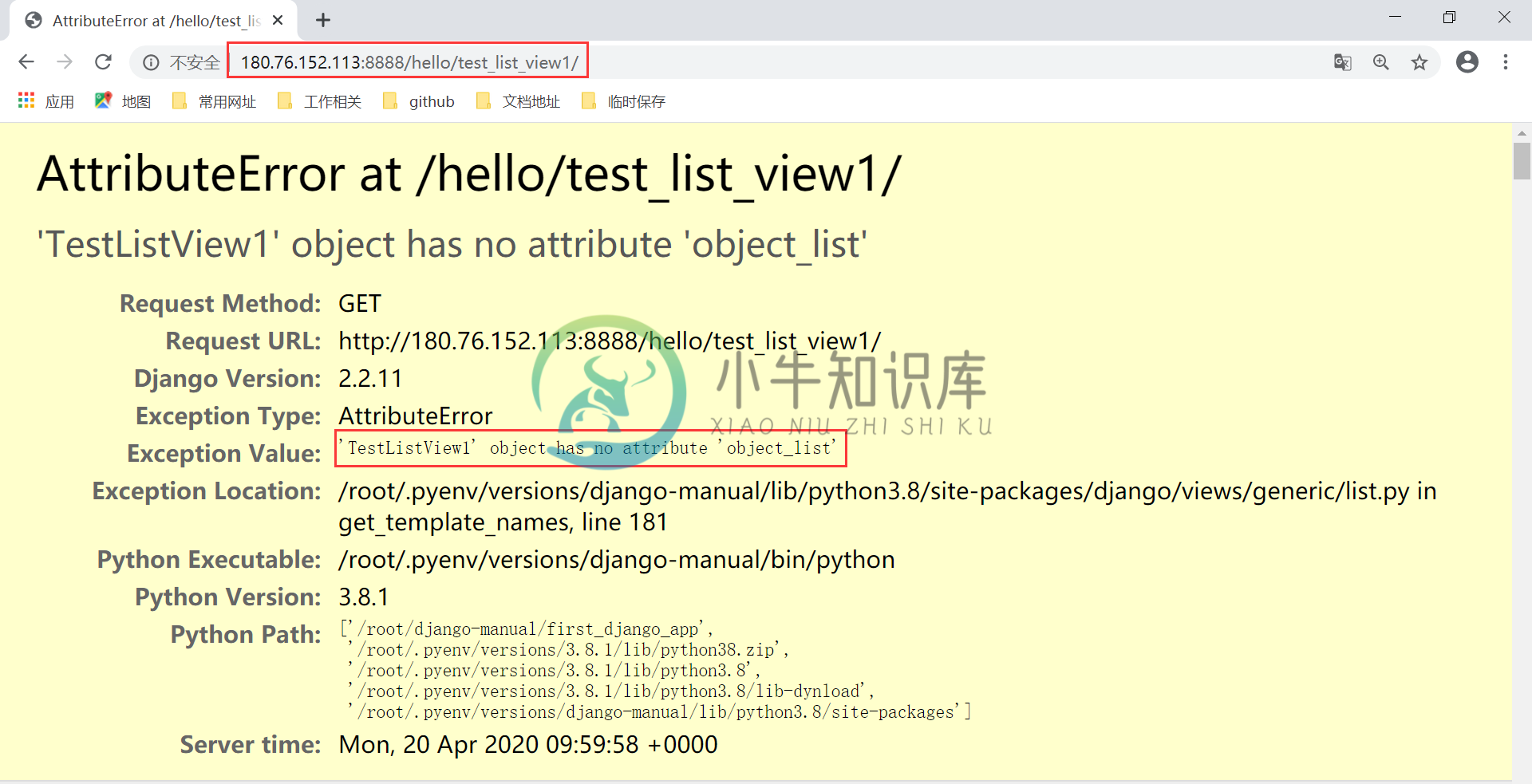Screen dimensions: 1532x784
Task: Click Django Version value 2.2.11
Action: (x=370, y=379)
